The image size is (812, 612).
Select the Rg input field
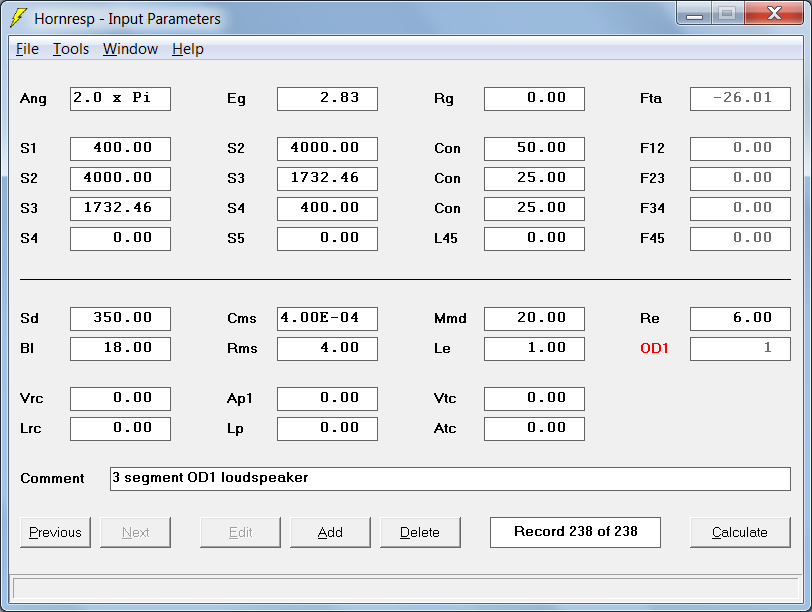click(534, 99)
